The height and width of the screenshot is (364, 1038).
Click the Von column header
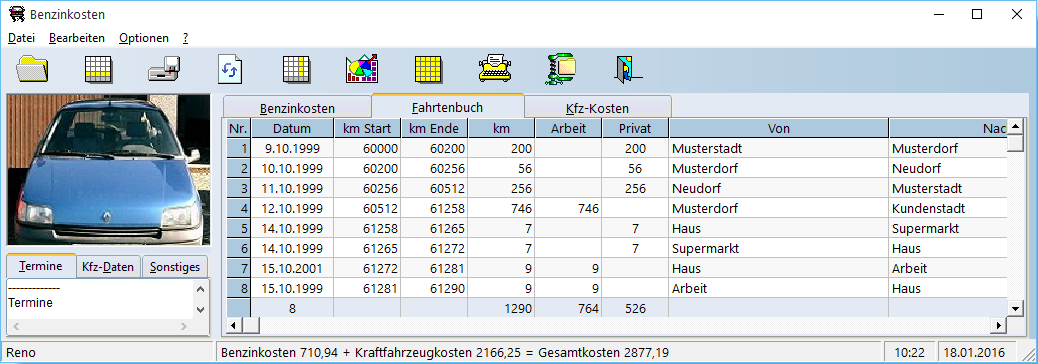[x=778, y=128]
